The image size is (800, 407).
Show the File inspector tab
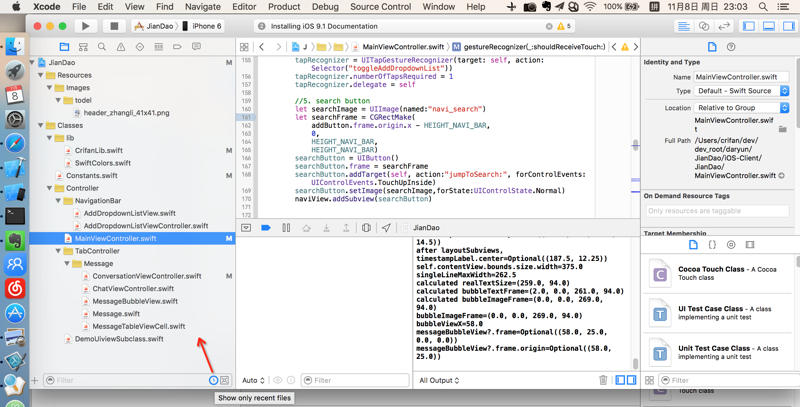click(712, 47)
